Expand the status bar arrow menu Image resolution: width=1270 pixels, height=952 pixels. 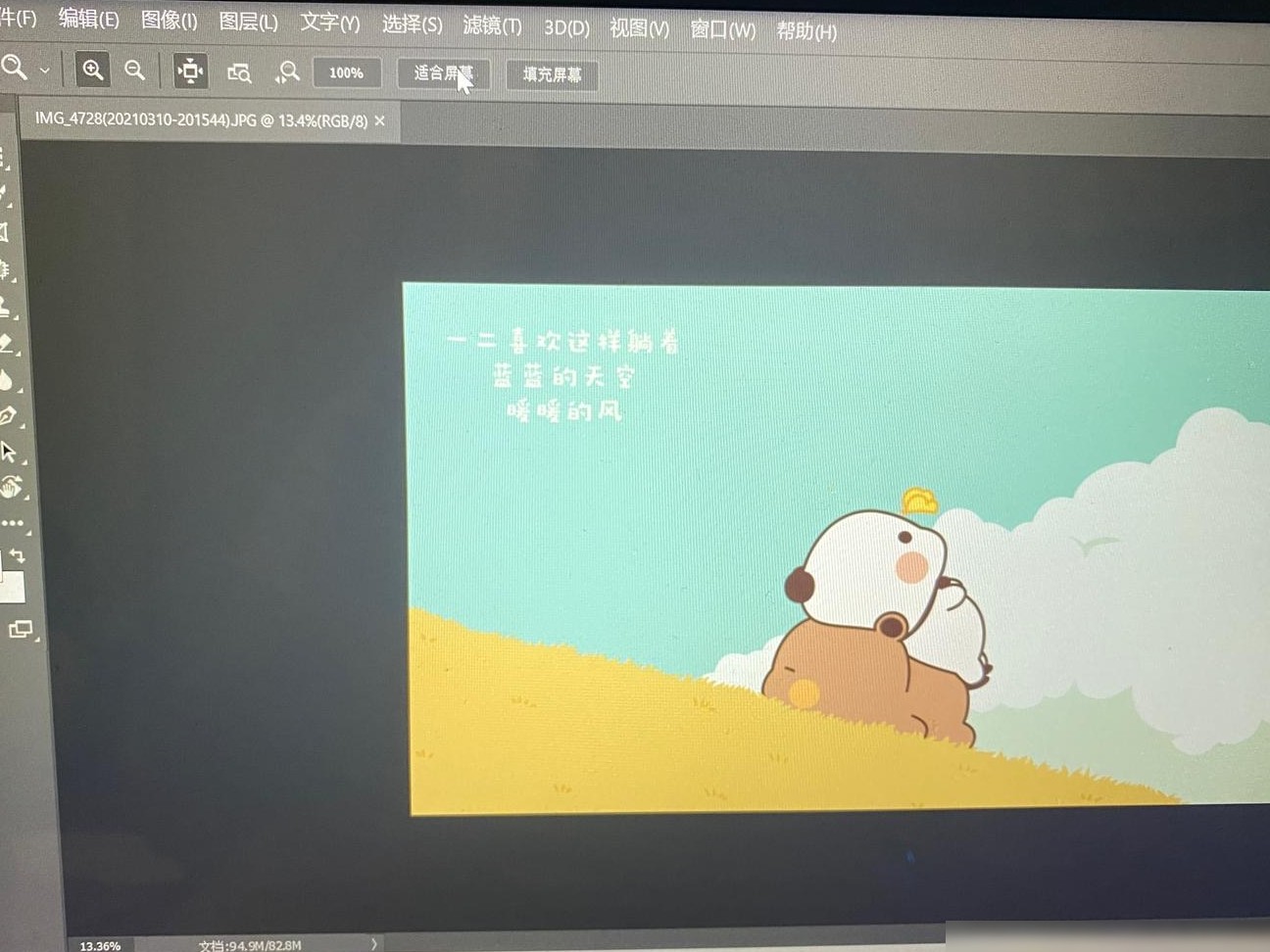click(373, 944)
